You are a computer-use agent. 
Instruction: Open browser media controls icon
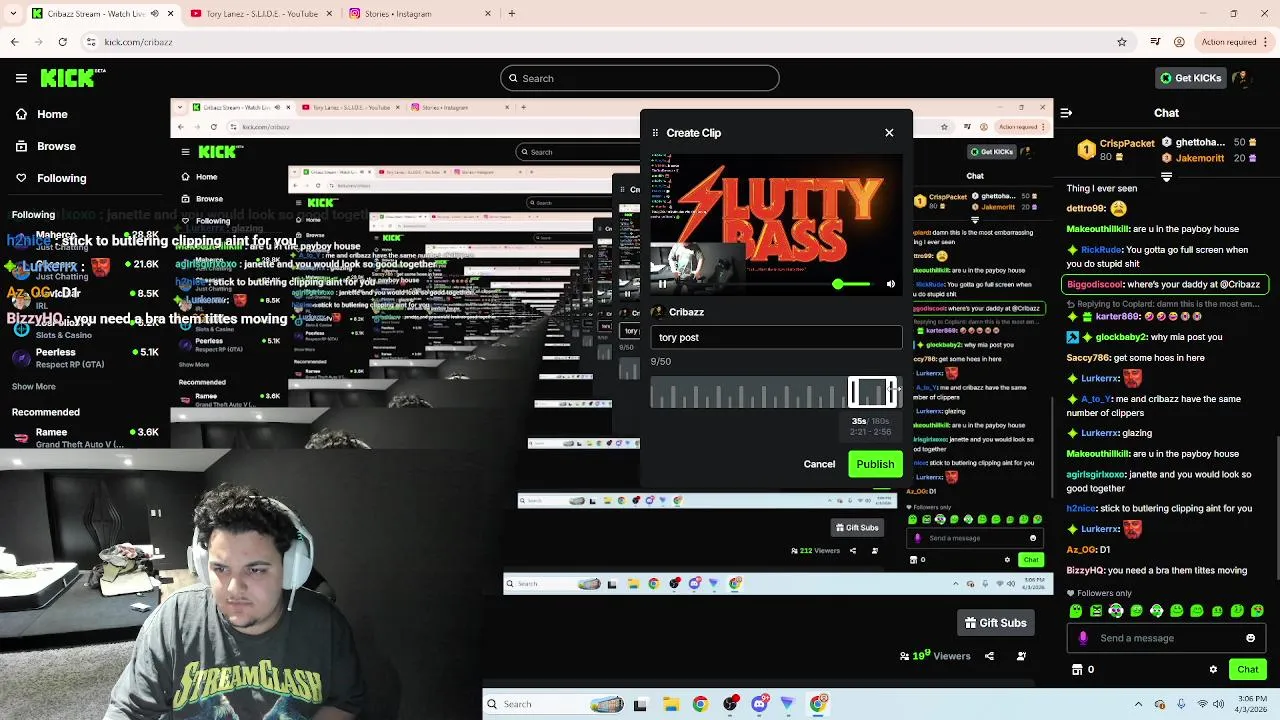1156,42
